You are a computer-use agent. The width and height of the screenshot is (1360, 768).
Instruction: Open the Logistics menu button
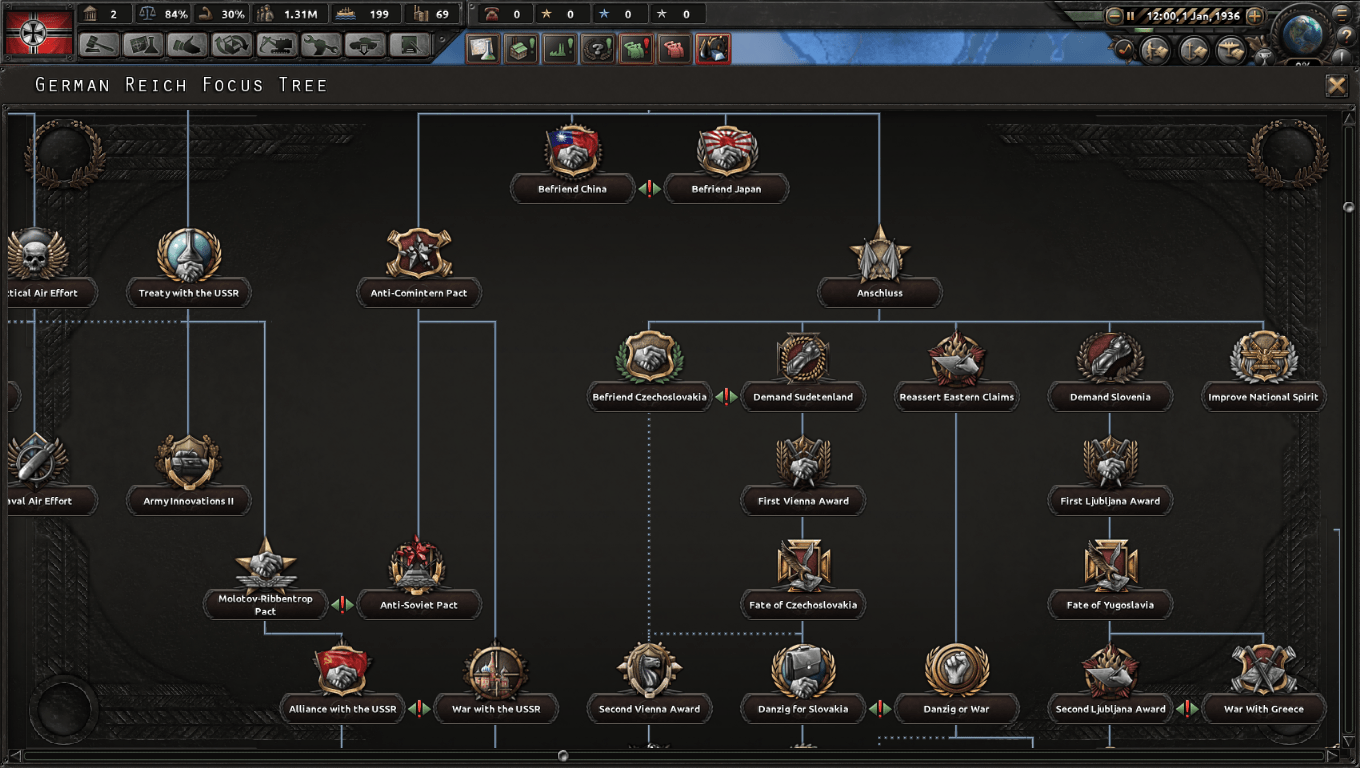click(x=409, y=45)
